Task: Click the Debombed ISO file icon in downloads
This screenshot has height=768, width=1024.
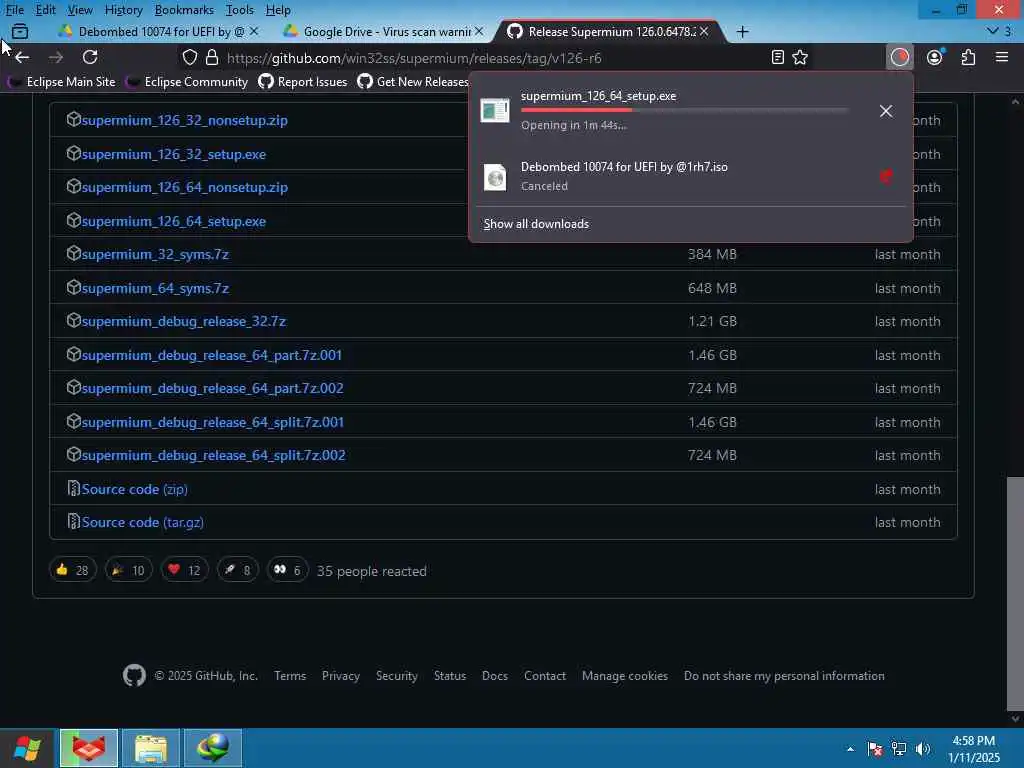Action: click(x=494, y=177)
